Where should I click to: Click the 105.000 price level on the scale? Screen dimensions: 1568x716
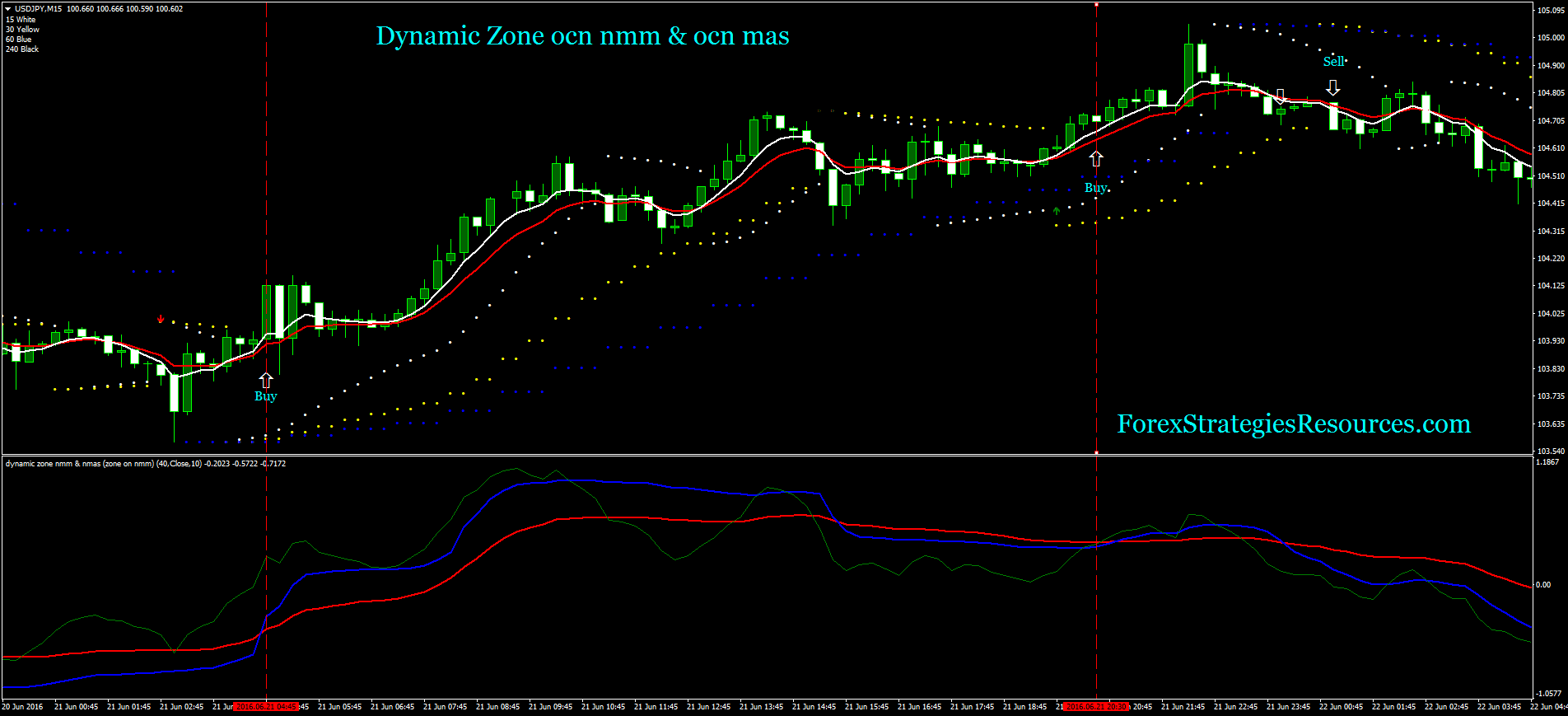click(x=1551, y=38)
